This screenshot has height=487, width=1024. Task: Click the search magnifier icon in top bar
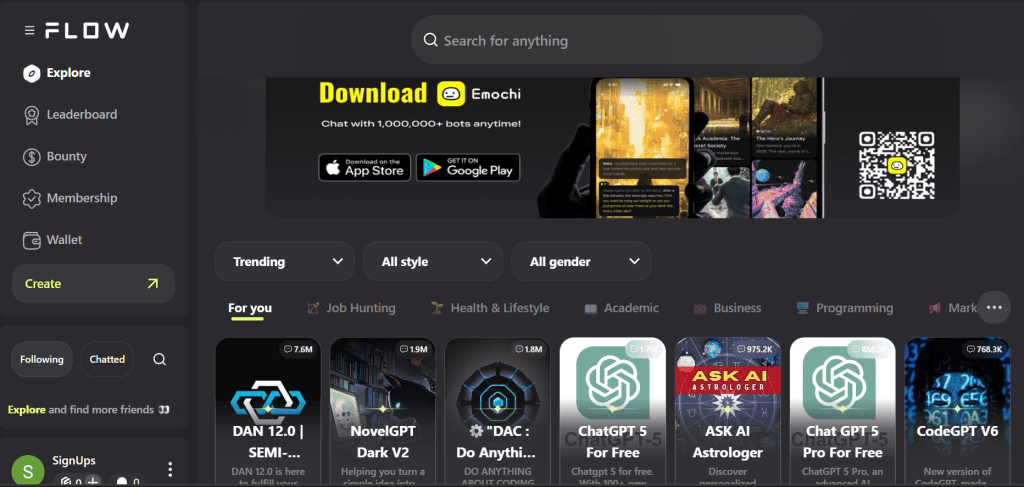pyautogui.click(x=430, y=40)
